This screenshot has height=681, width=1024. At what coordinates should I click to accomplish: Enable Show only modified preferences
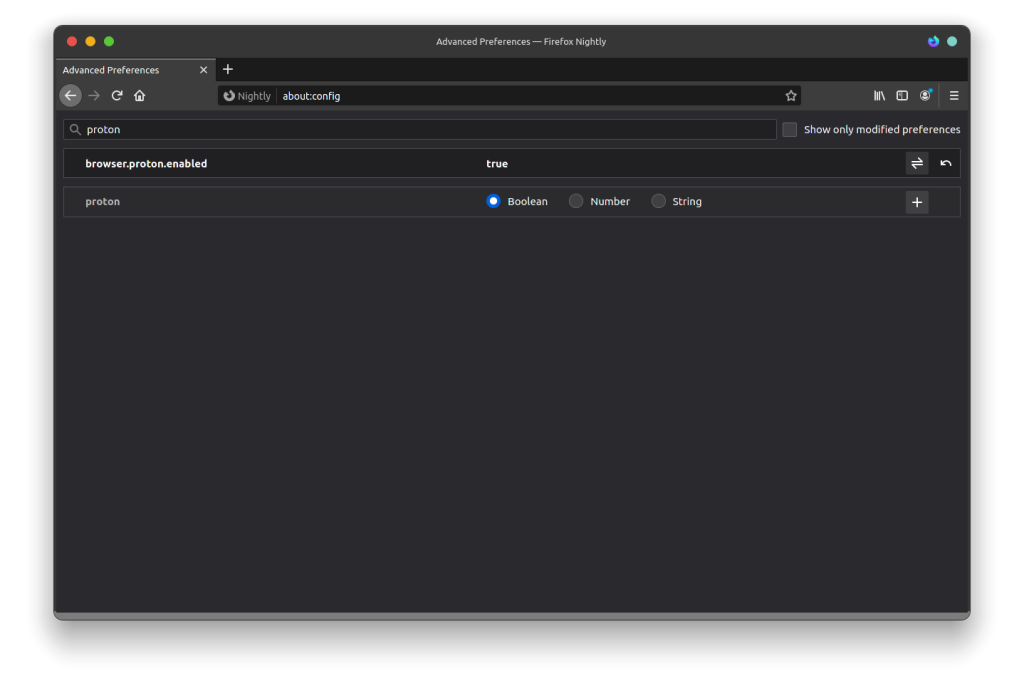pos(789,129)
